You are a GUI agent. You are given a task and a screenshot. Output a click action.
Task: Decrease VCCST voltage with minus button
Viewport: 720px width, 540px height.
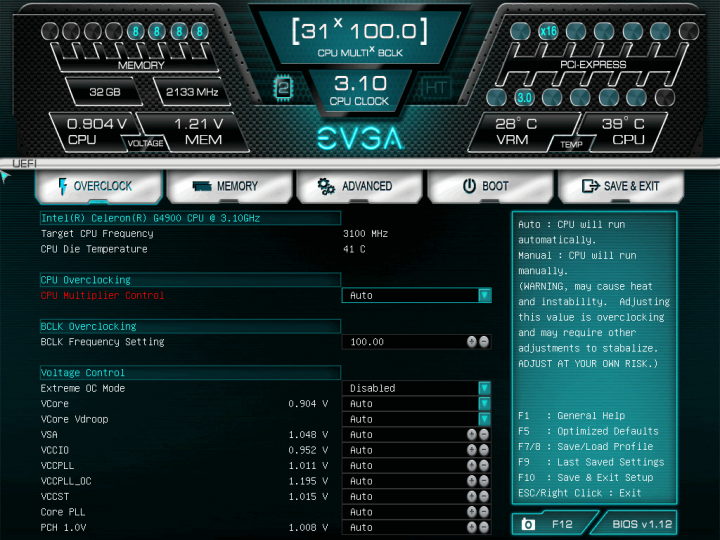pos(484,496)
